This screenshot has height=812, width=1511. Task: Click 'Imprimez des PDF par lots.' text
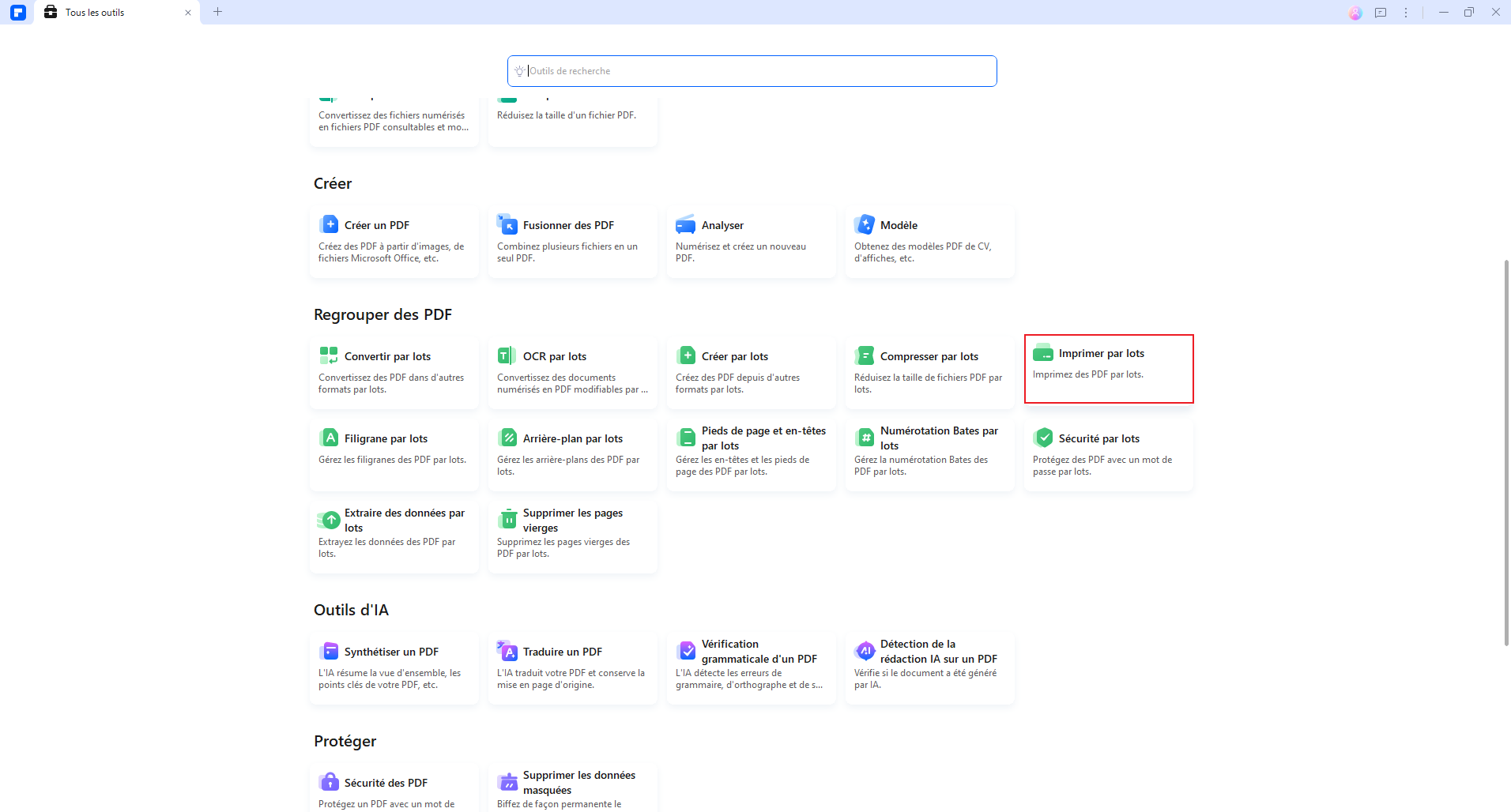(x=1088, y=374)
